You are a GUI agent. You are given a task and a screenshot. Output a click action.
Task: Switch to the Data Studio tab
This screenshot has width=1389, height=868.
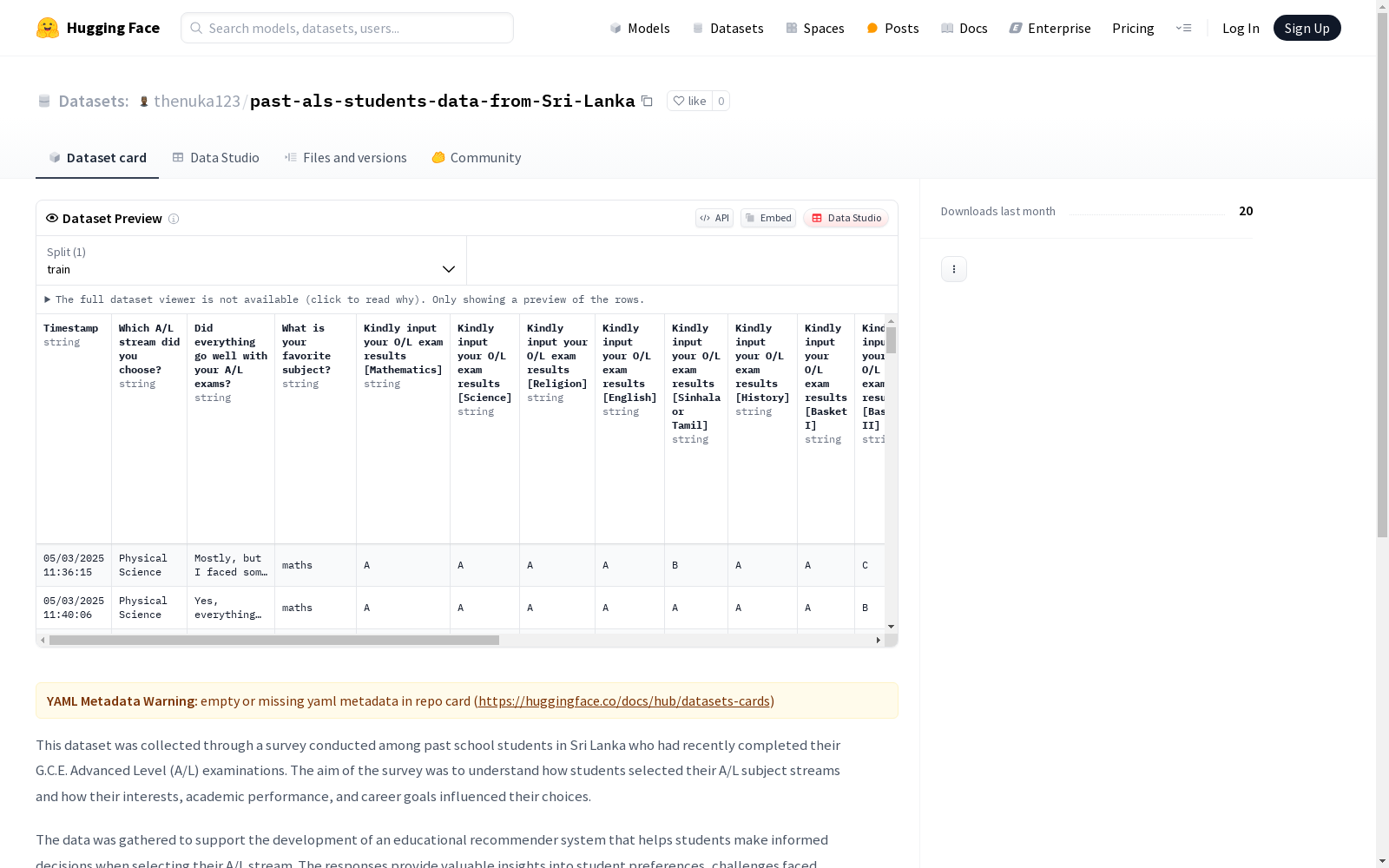(x=215, y=157)
